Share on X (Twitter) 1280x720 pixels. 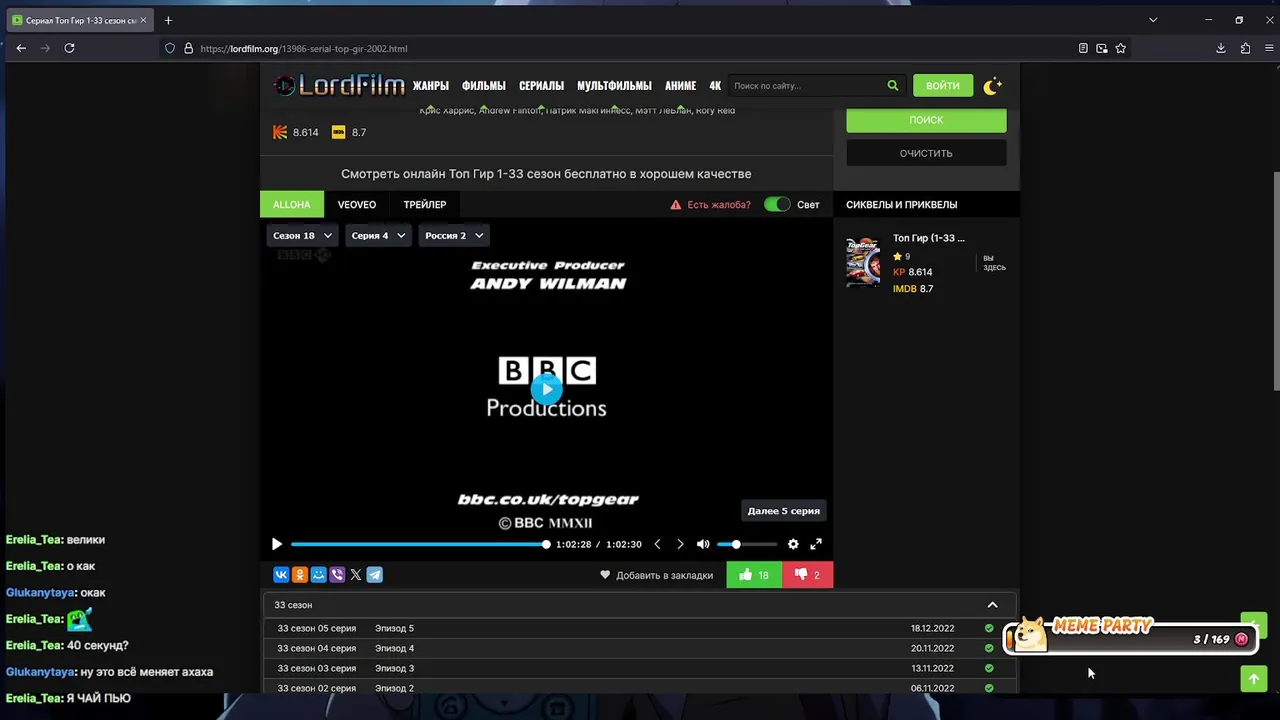[x=356, y=575]
